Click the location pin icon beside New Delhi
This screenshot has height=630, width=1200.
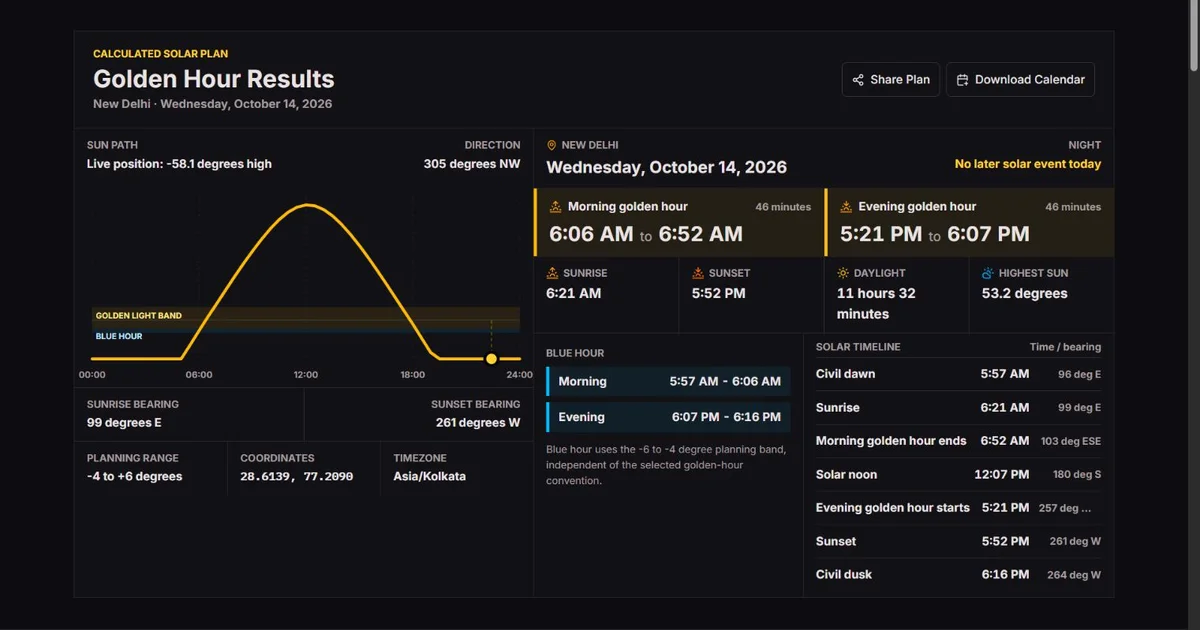coord(551,145)
